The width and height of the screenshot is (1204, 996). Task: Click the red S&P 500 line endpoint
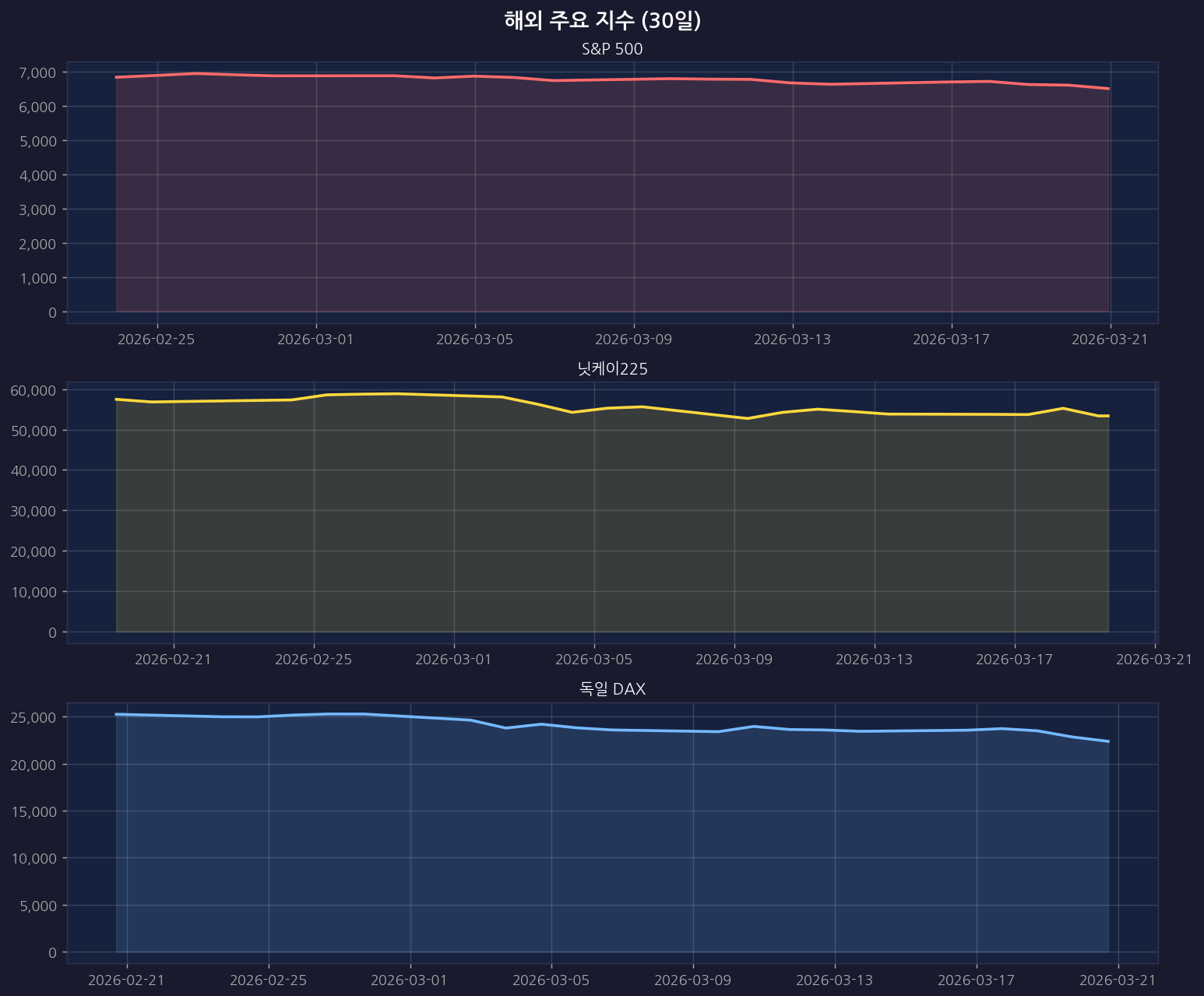tap(1108, 89)
